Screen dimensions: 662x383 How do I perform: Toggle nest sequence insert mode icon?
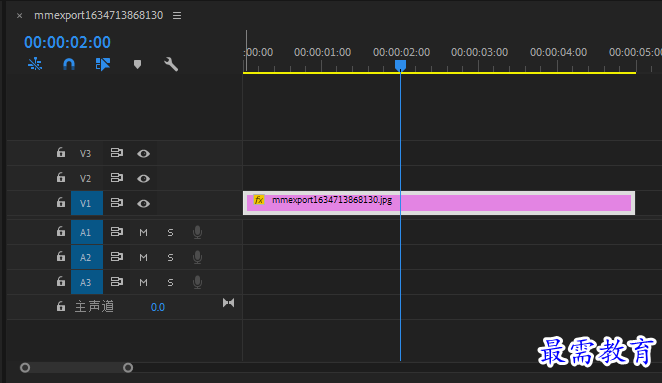(x=35, y=64)
